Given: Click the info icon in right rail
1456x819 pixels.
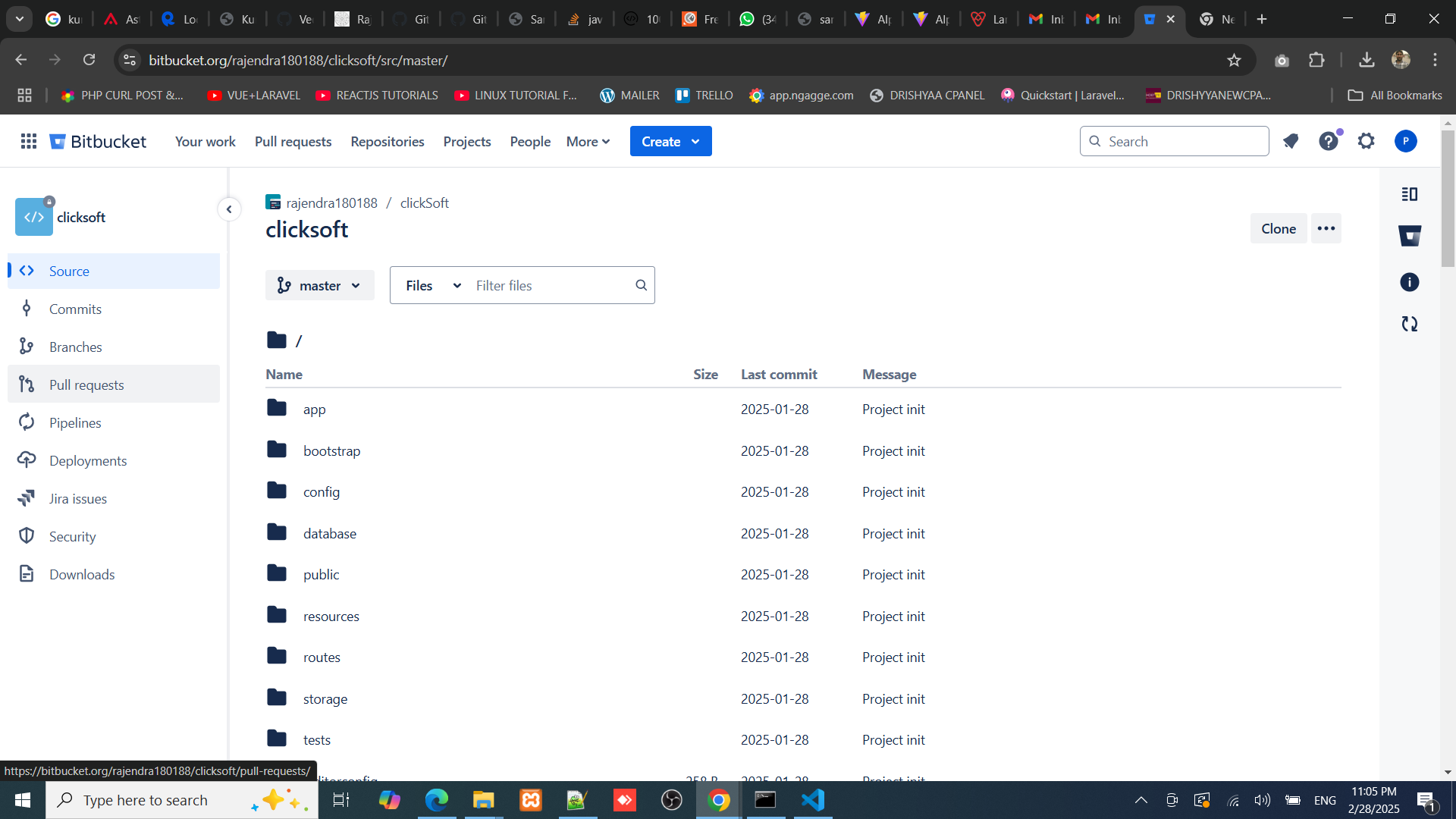Looking at the screenshot, I should coord(1409,282).
